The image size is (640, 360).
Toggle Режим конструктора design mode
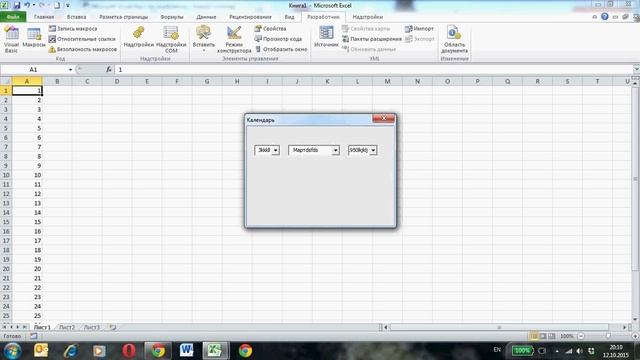coord(234,39)
